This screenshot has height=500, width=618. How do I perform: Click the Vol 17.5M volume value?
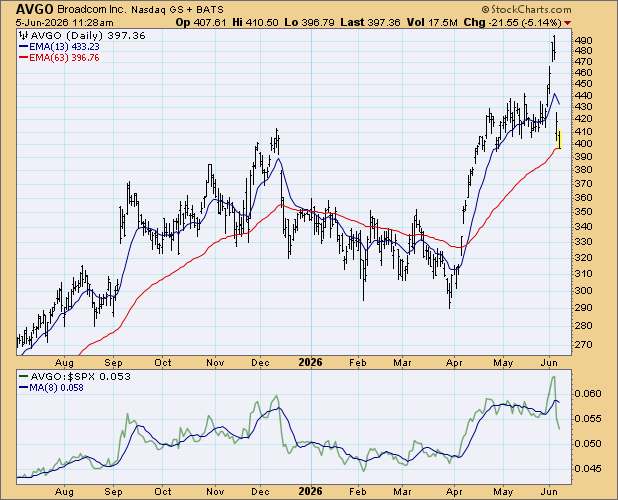[x=432, y=22]
